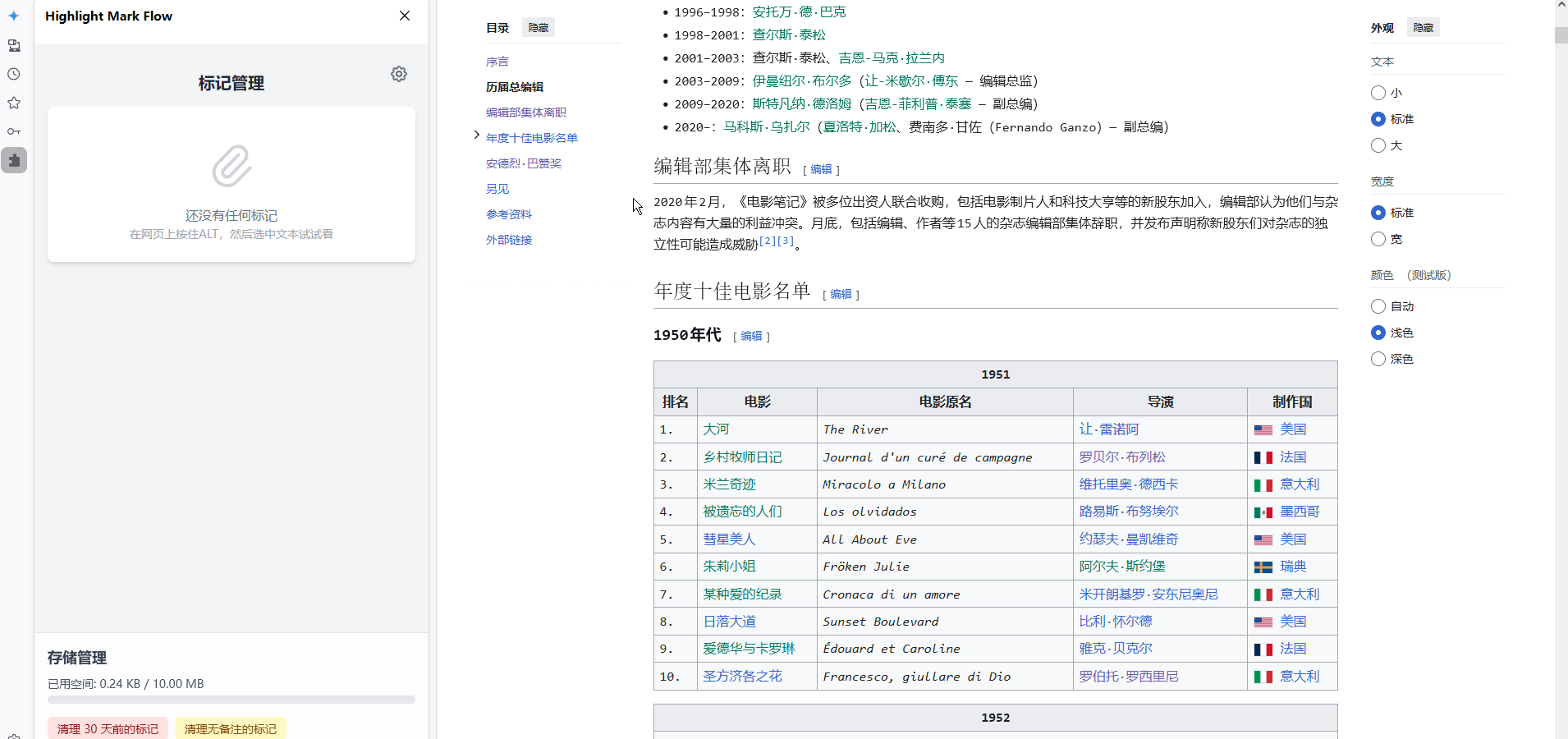Select the 小 text size option
Screen dimensions: 1568x739
pos(1378,93)
